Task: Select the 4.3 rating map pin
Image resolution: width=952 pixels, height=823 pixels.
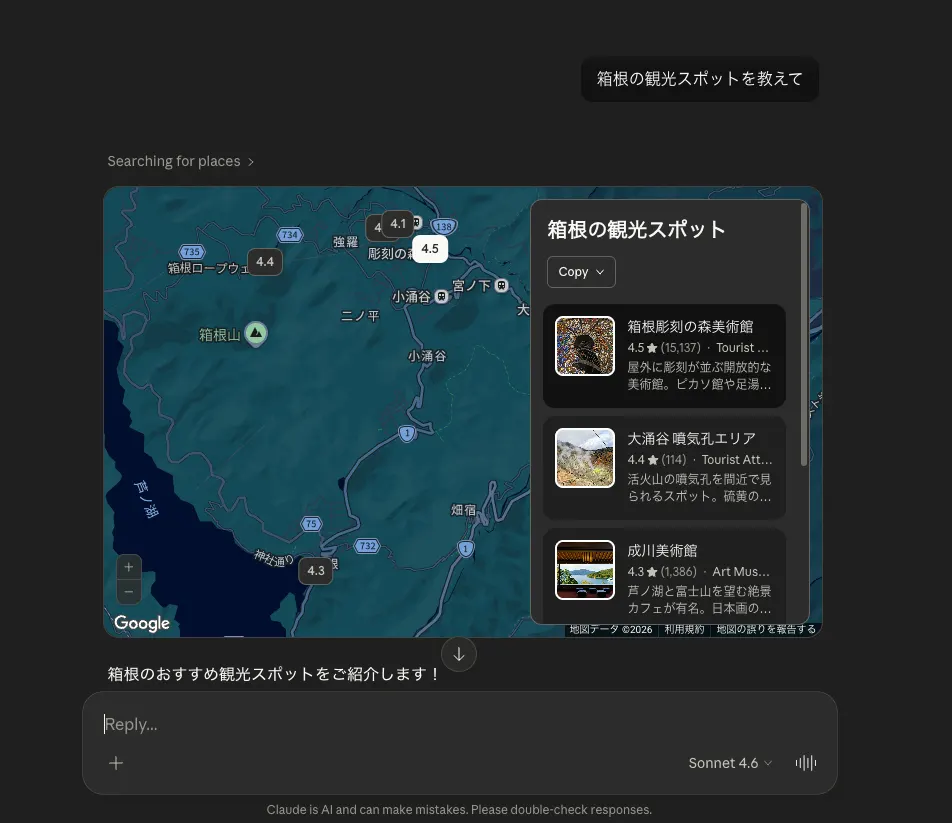Action: pyautogui.click(x=316, y=571)
